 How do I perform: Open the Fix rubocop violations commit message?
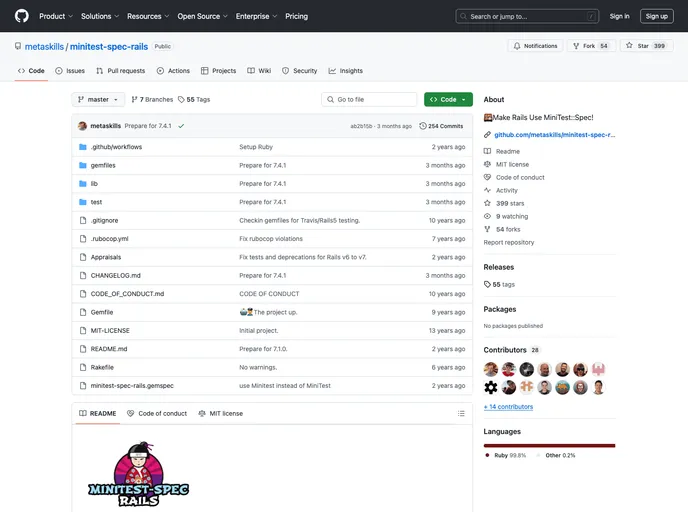pyautogui.click(x=271, y=239)
